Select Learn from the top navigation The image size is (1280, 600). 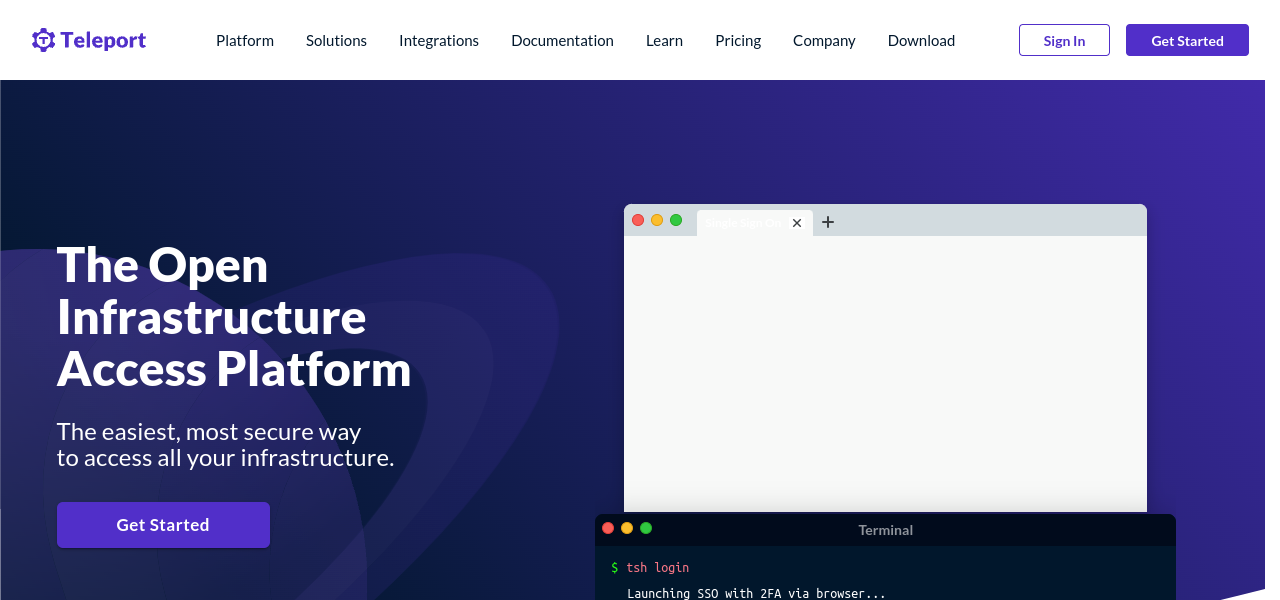coord(664,41)
